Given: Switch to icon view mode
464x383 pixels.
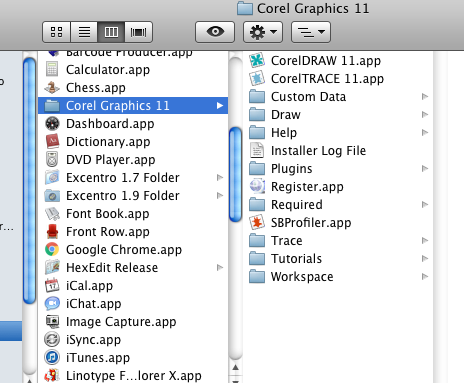Looking at the screenshot, I should tap(56, 32).
